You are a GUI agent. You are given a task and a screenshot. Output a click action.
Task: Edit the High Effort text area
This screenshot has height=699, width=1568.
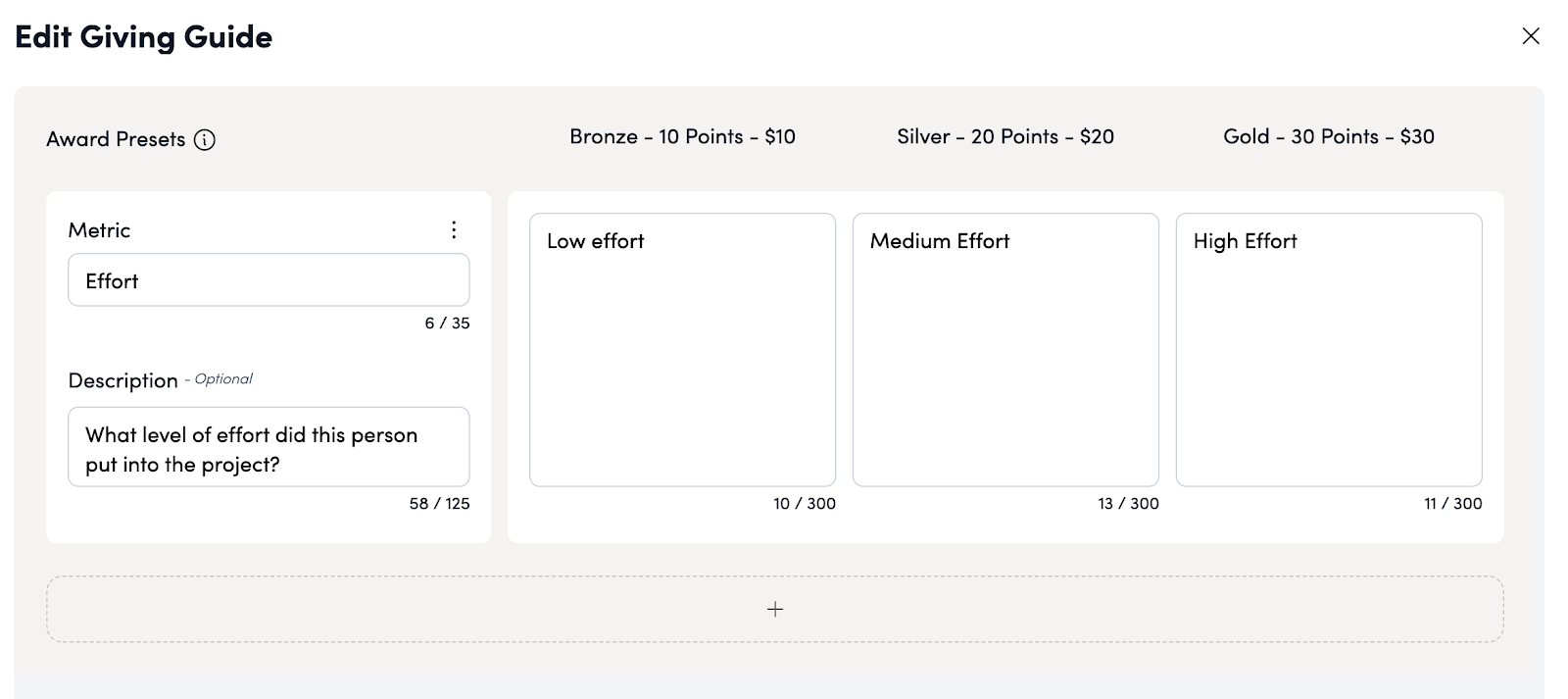click(1329, 350)
